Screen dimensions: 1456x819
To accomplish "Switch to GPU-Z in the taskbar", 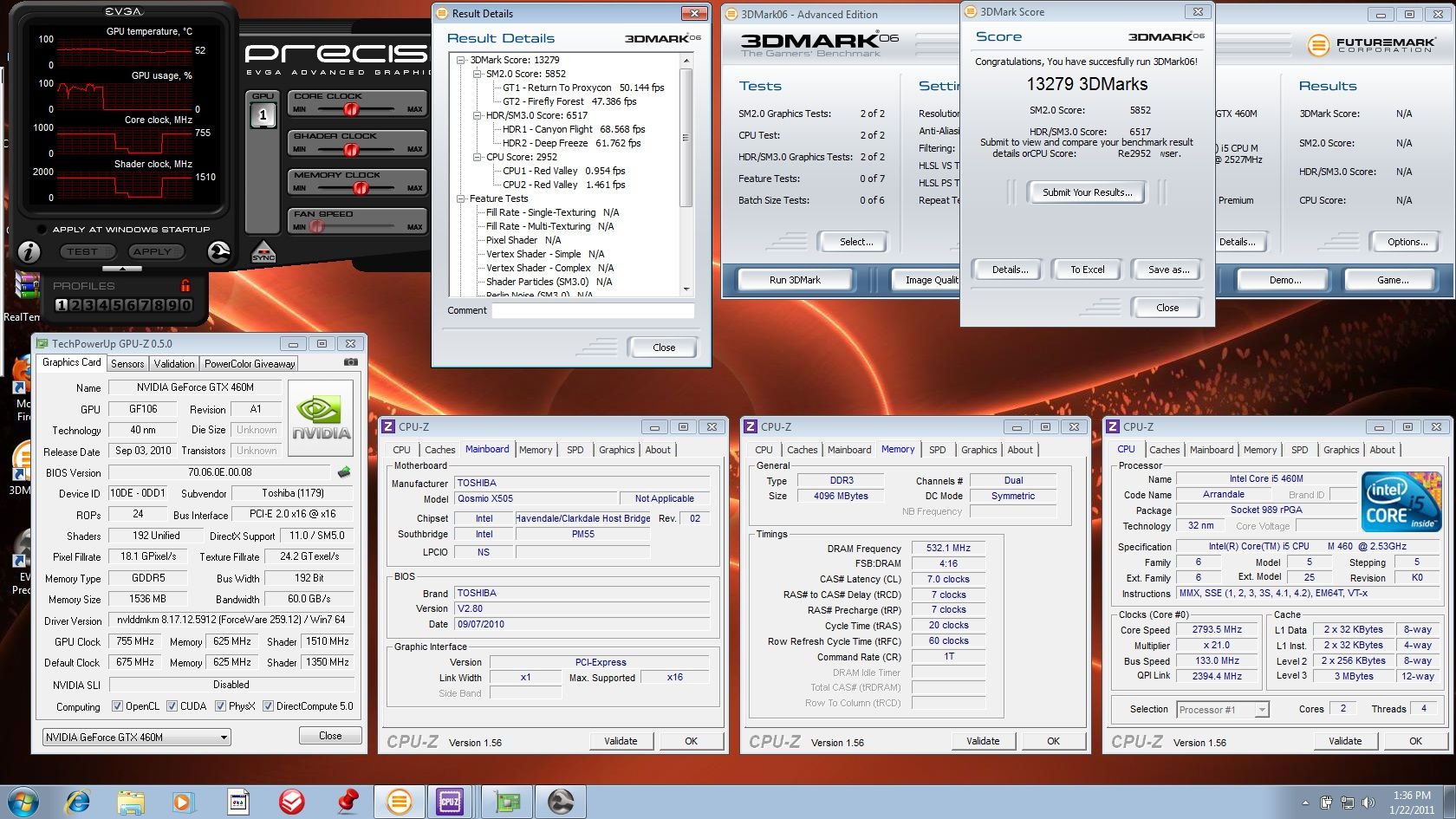I will [x=507, y=802].
